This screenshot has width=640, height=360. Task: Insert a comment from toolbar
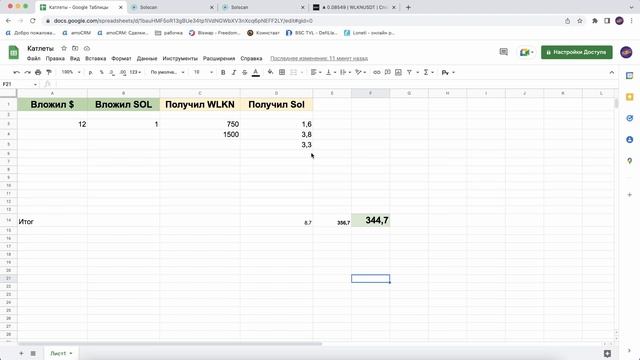pyautogui.click(x=387, y=72)
